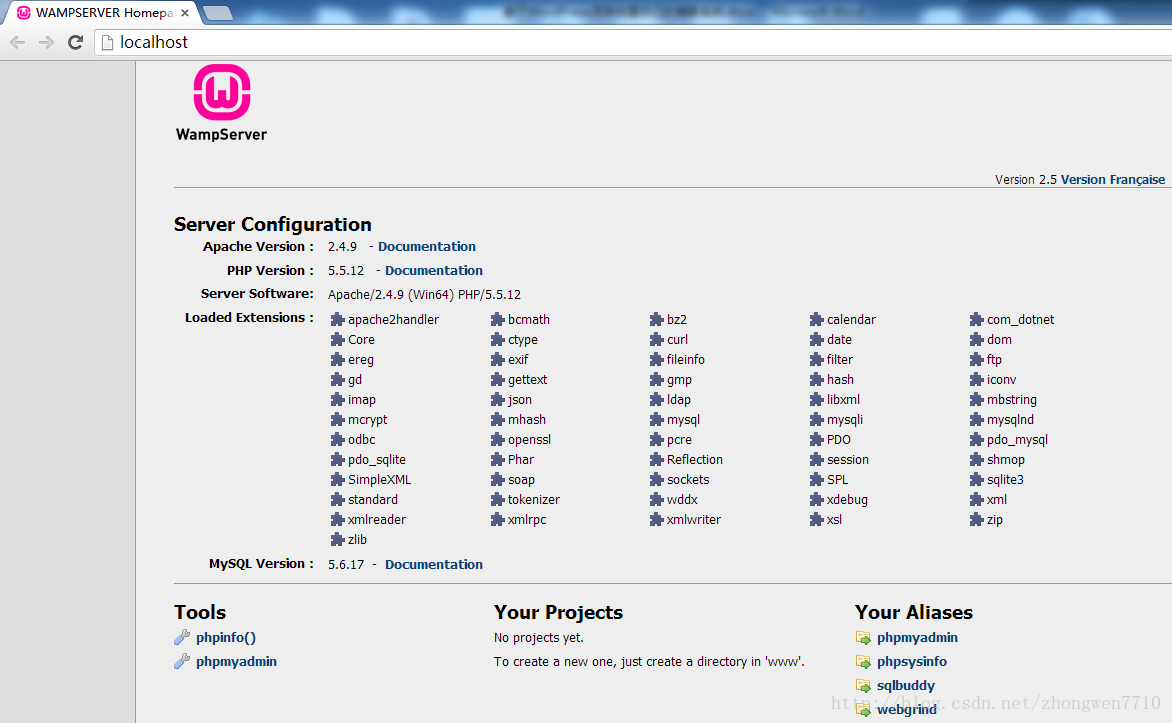
Task: Click the folder icon beside sqlbuddy
Action: point(863,686)
